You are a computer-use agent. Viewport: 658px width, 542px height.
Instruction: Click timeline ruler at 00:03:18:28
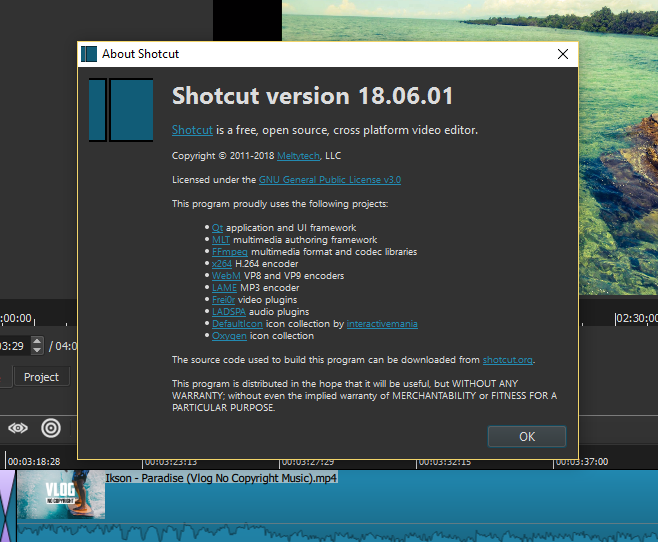point(34,462)
